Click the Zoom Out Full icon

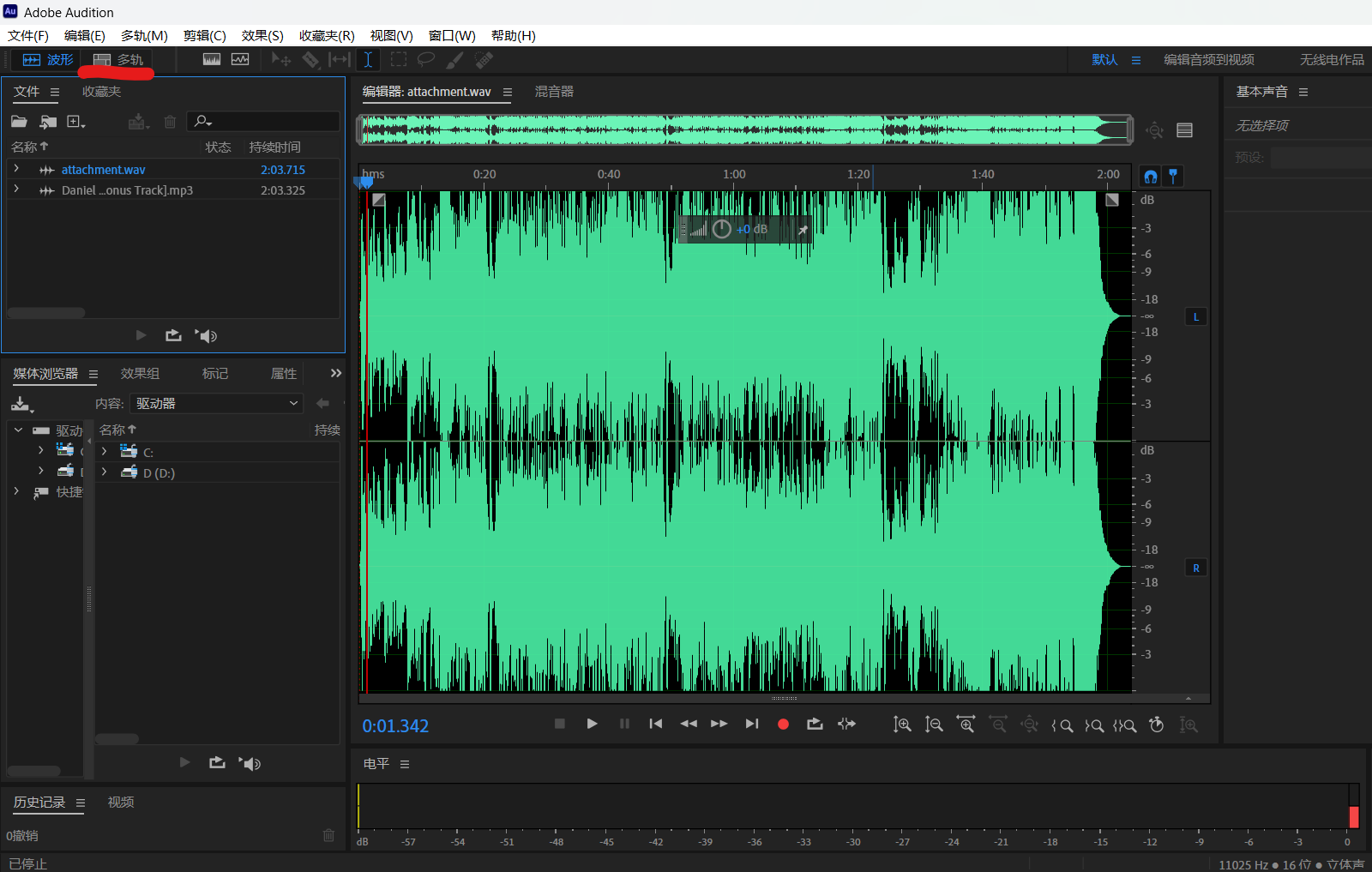click(x=1030, y=725)
